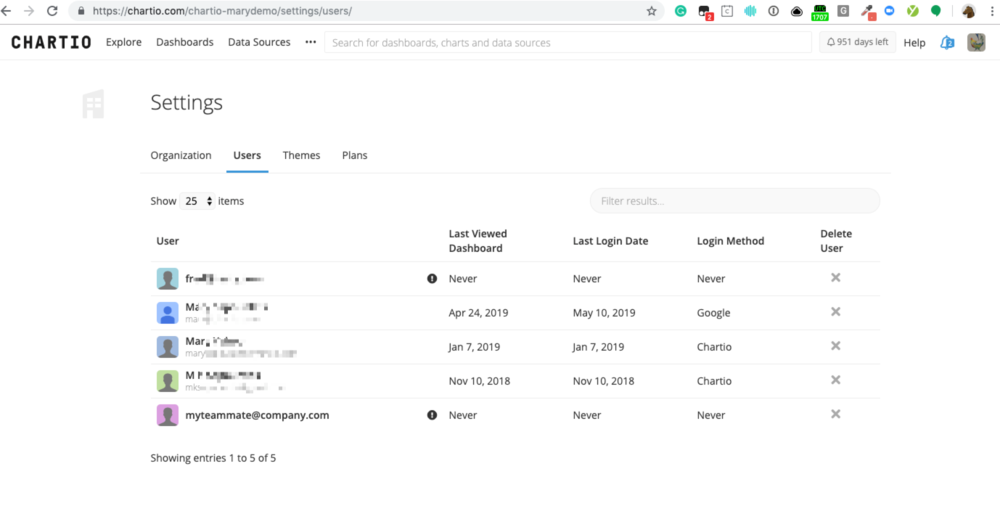The height and width of the screenshot is (519, 1000).
Task: Bookmark this page with the star icon
Action: [x=651, y=11]
